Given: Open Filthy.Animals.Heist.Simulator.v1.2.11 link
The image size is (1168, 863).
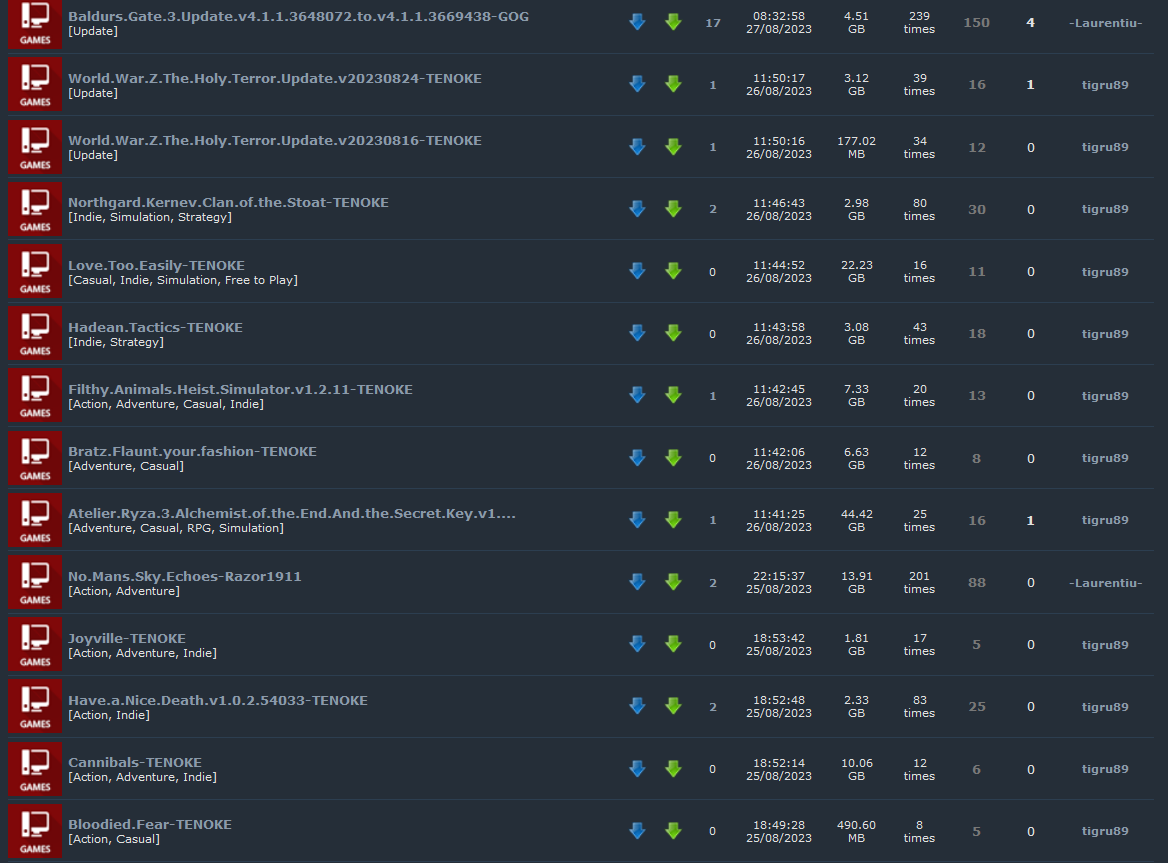Looking at the screenshot, I should click(240, 389).
